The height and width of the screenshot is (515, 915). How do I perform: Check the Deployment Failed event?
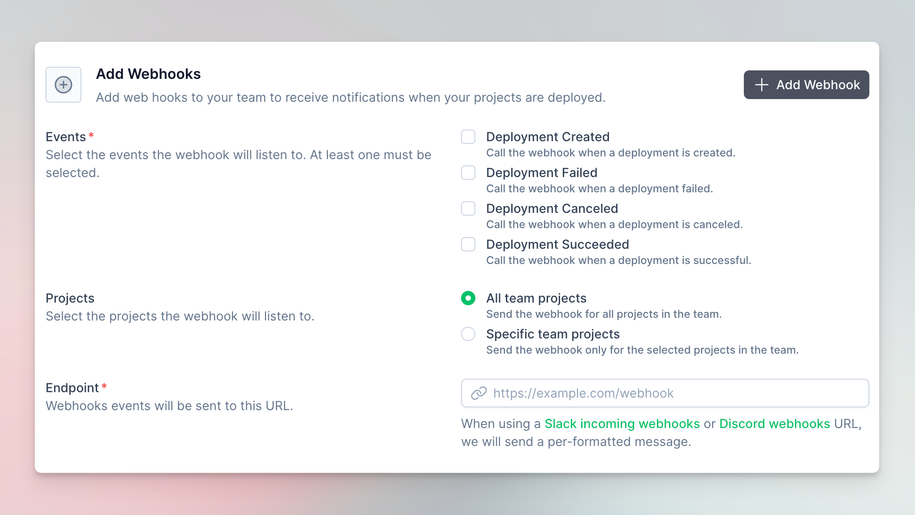point(468,173)
